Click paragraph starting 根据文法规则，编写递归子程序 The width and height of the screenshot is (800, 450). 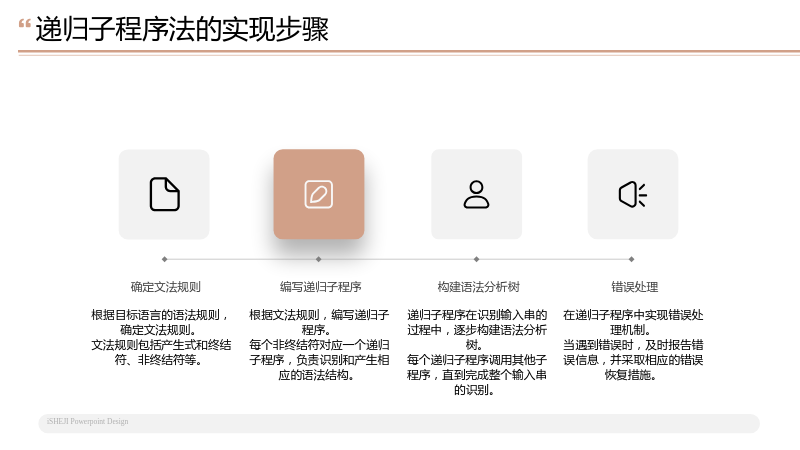click(x=319, y=345)
